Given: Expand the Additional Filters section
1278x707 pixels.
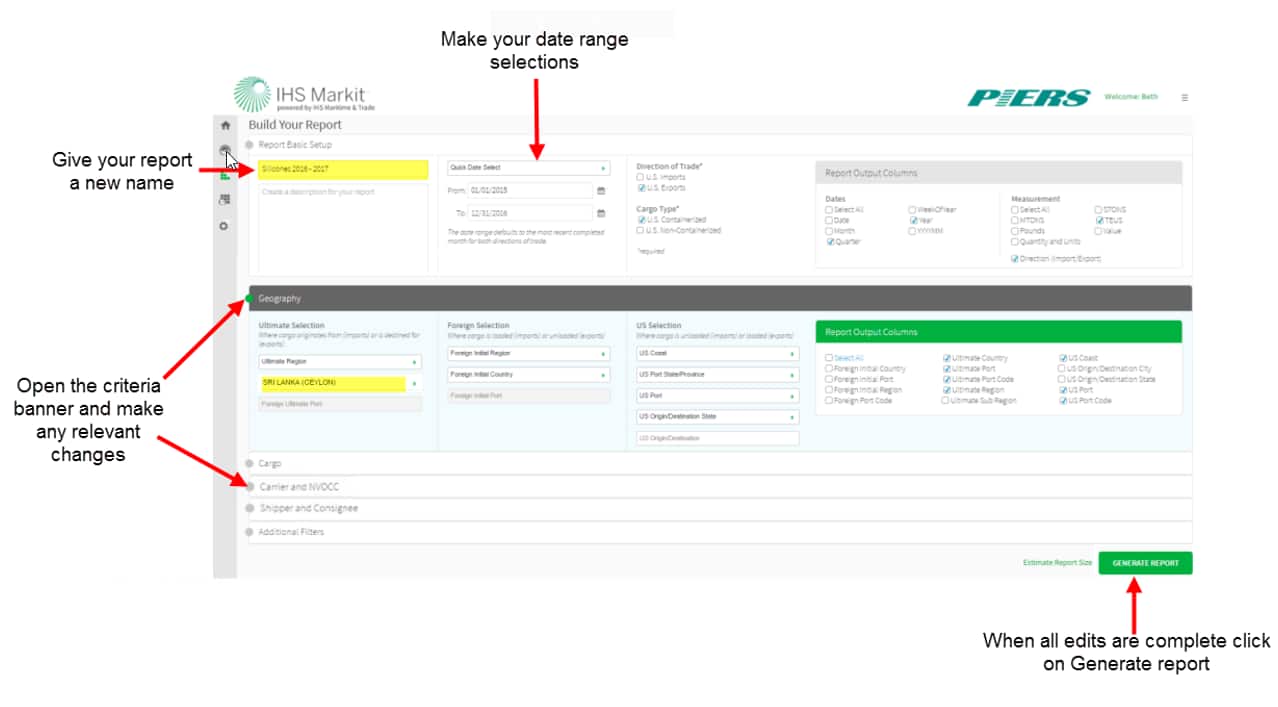Looking at the screenshot, I should tap(720, 532).
